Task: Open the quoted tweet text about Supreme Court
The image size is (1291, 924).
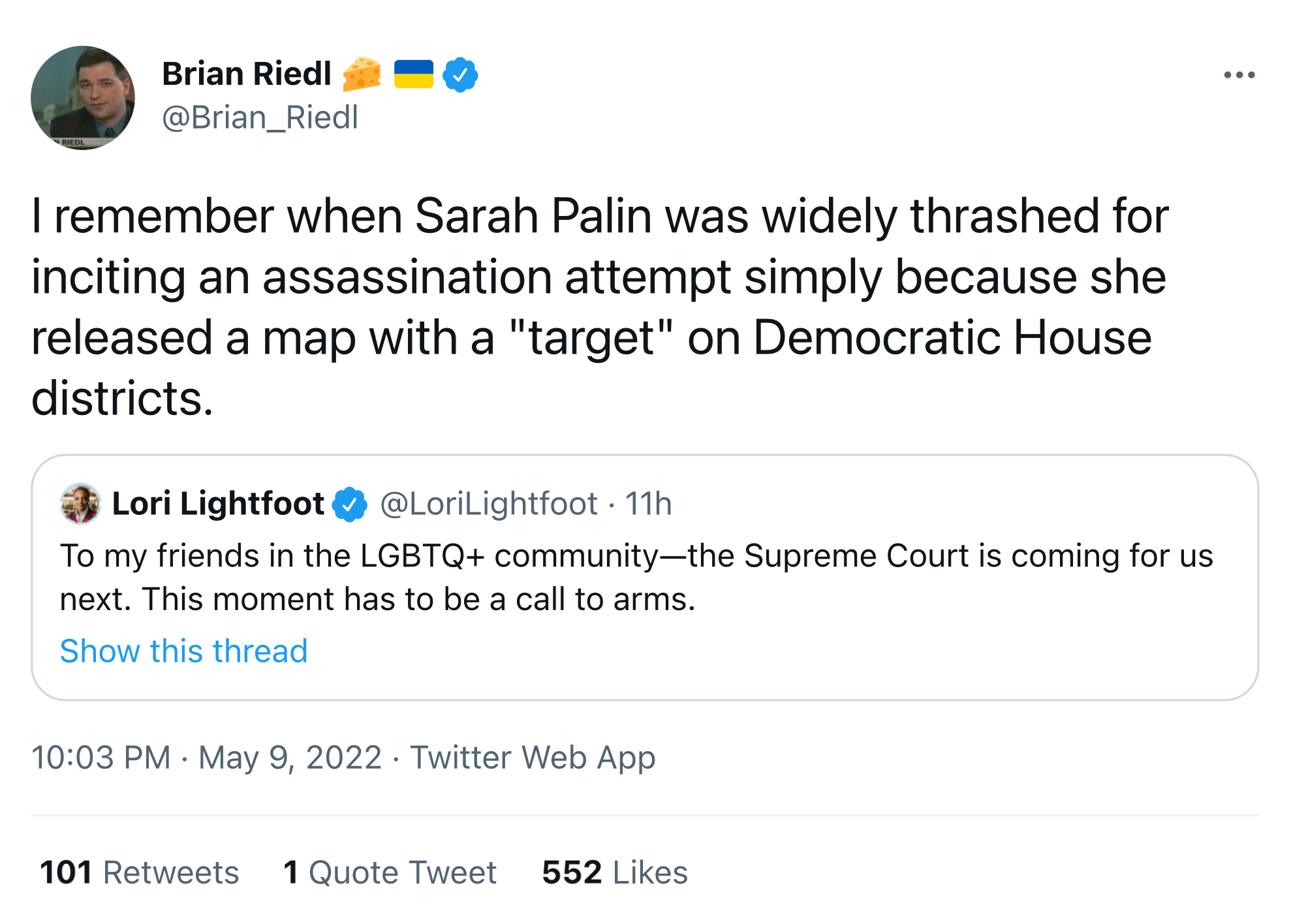Action: coord(636,577)
